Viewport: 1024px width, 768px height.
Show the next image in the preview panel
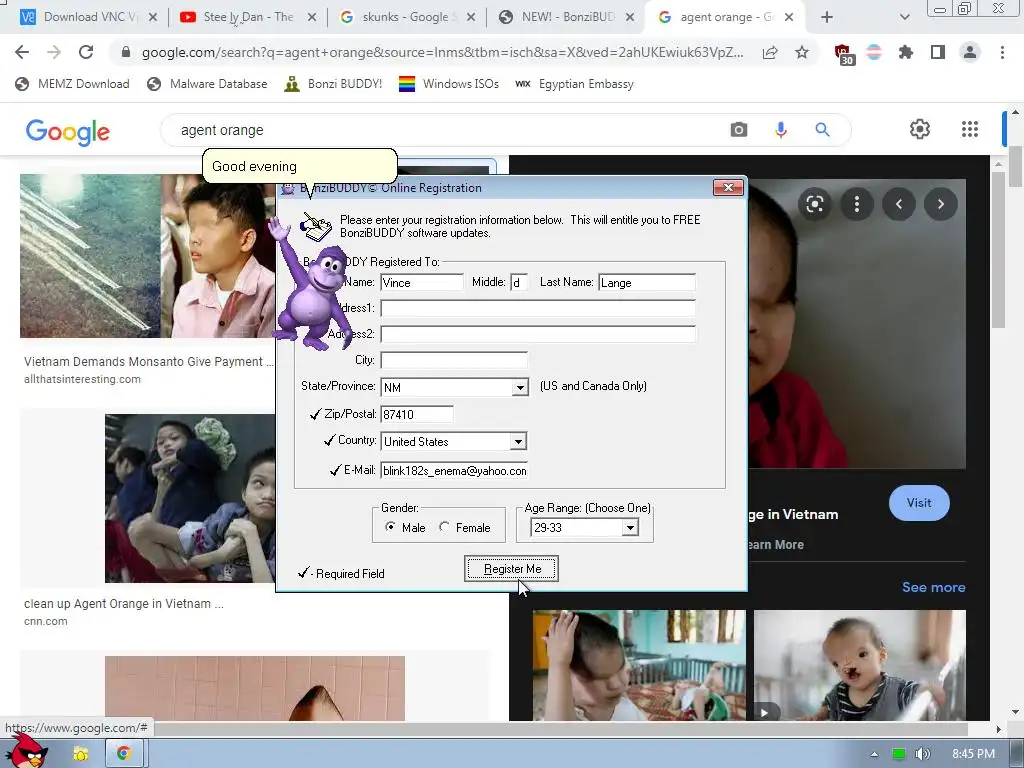(x=940, y=204)
